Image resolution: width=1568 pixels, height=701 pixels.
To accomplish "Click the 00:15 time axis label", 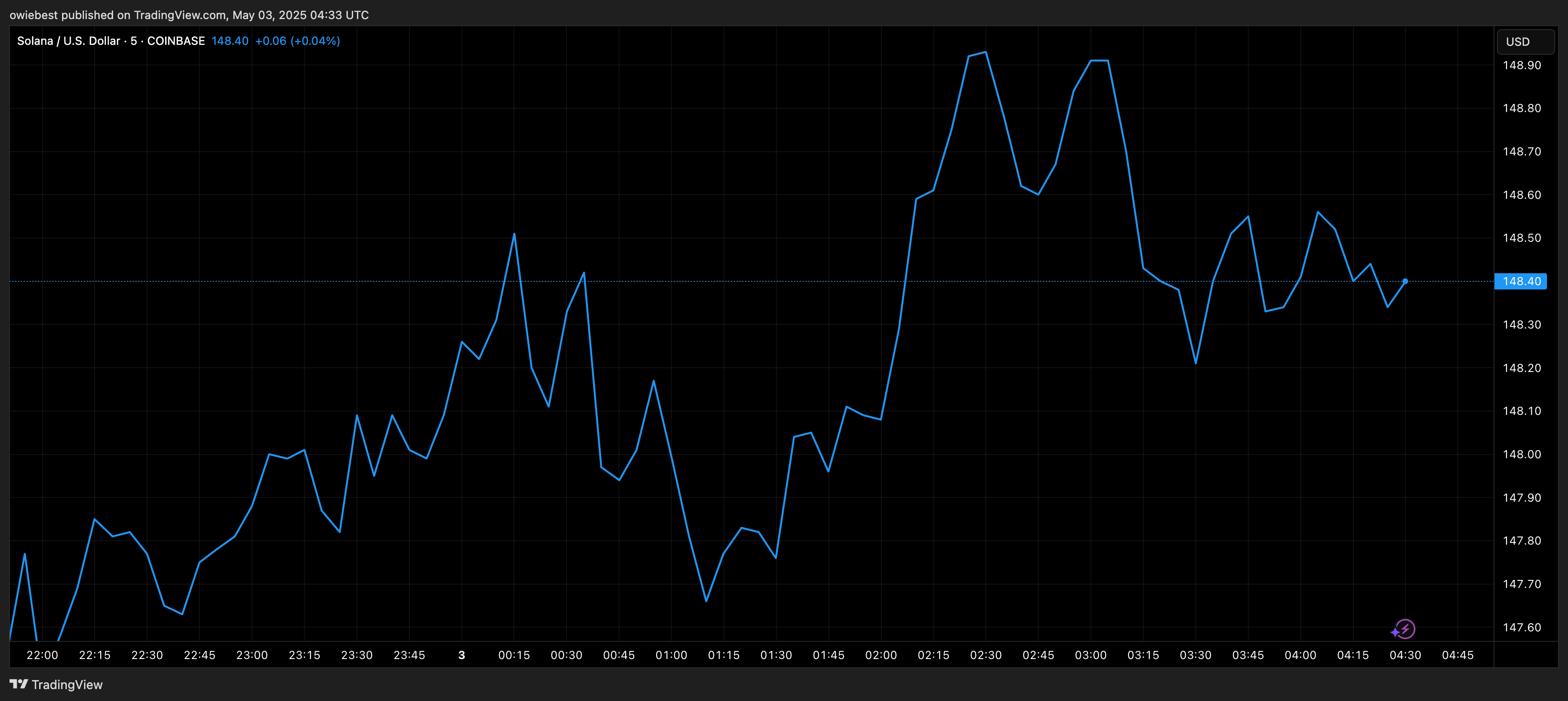I will point(514,655).
